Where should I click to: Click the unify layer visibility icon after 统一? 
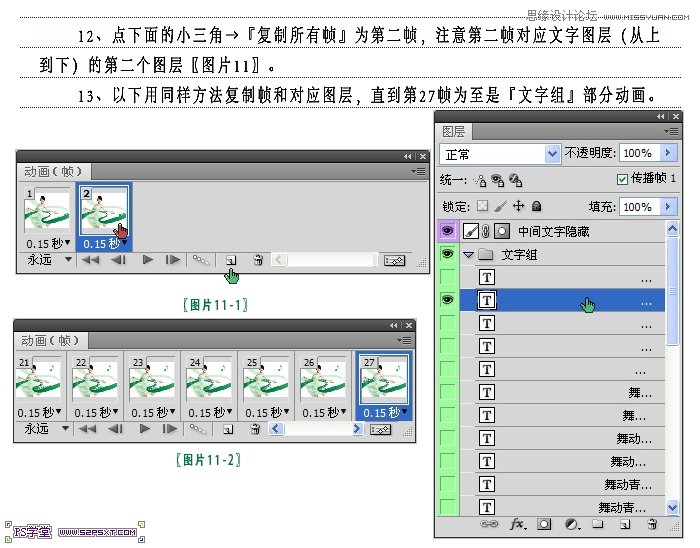pos(497,180)
